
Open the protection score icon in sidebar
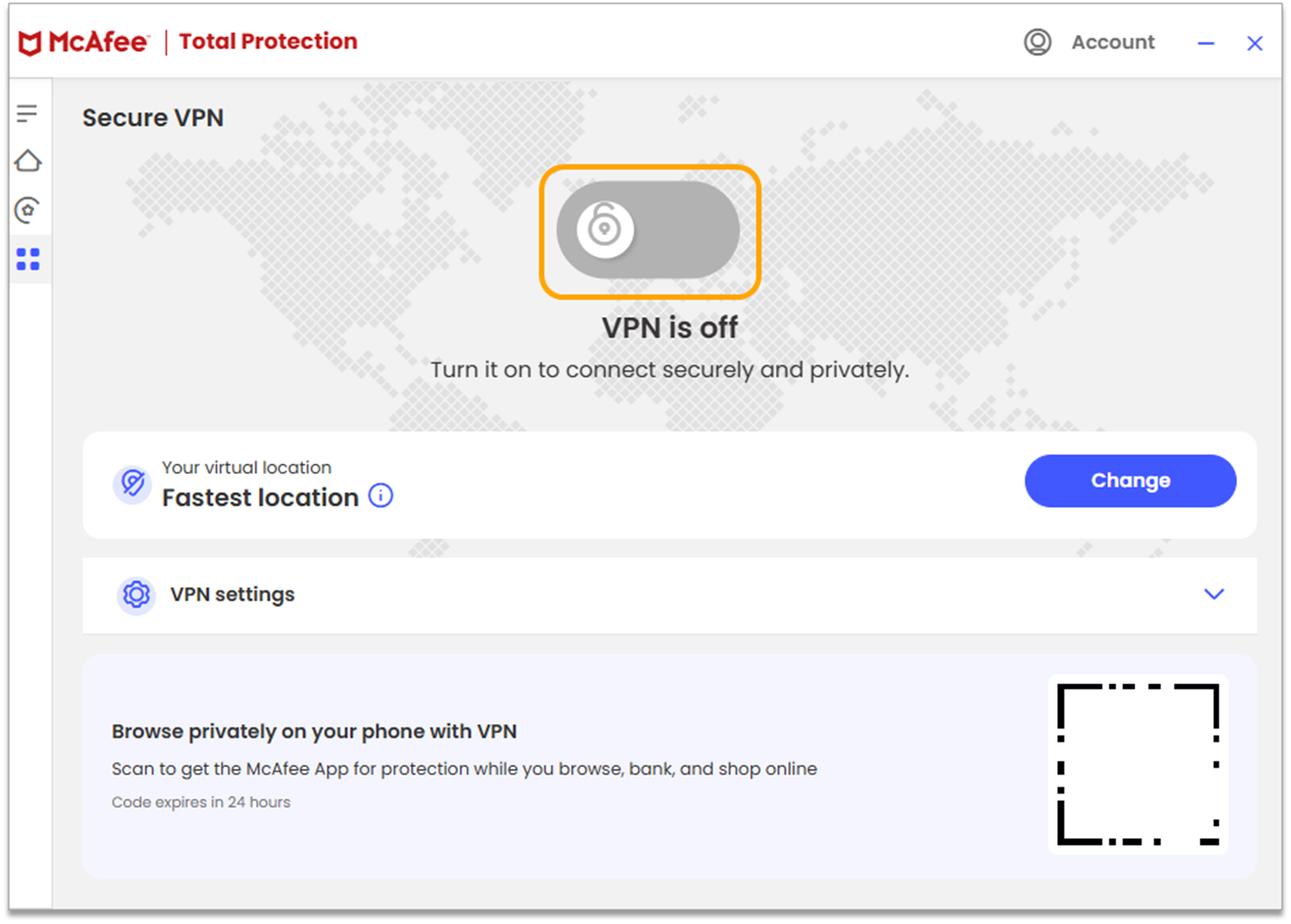coord(28,209)
